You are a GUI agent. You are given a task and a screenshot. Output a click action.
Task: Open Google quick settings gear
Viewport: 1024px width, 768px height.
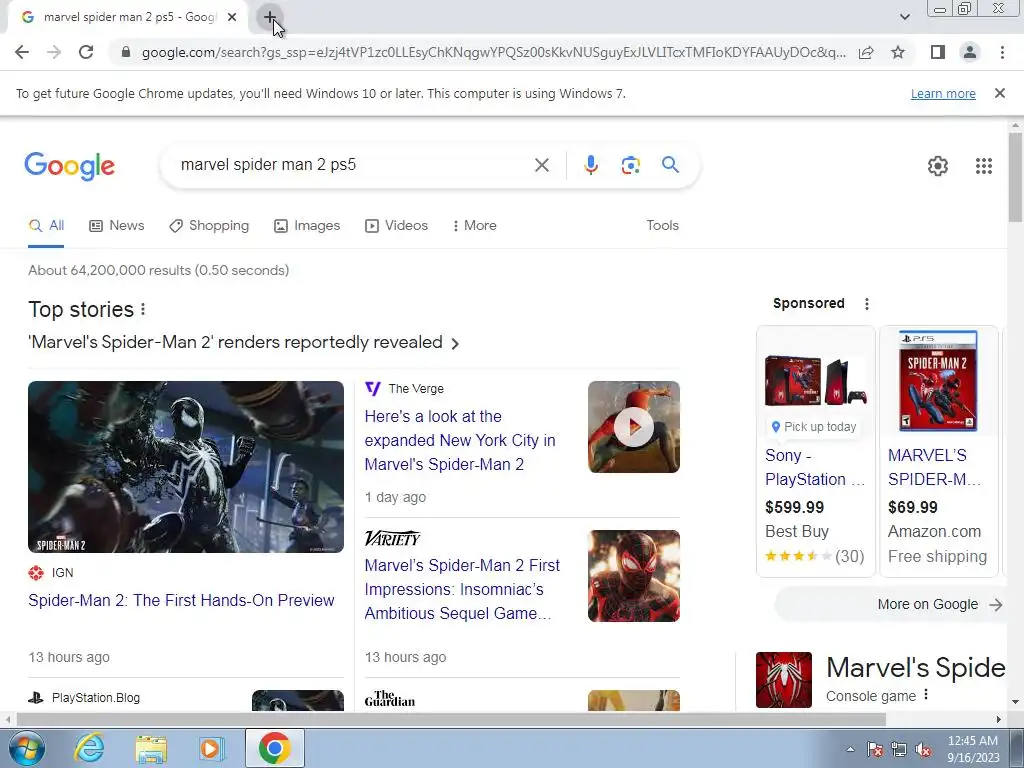pyautogui.click(x=938, y=166)
